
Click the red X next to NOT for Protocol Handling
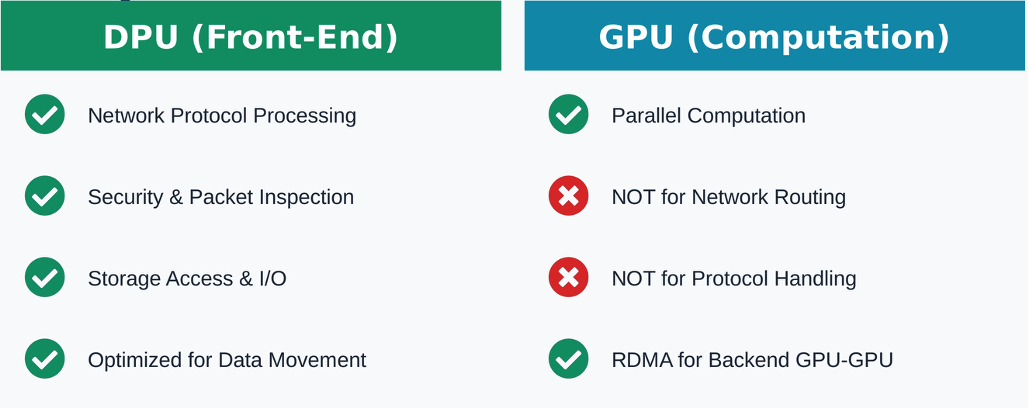(x=568, y=278)
